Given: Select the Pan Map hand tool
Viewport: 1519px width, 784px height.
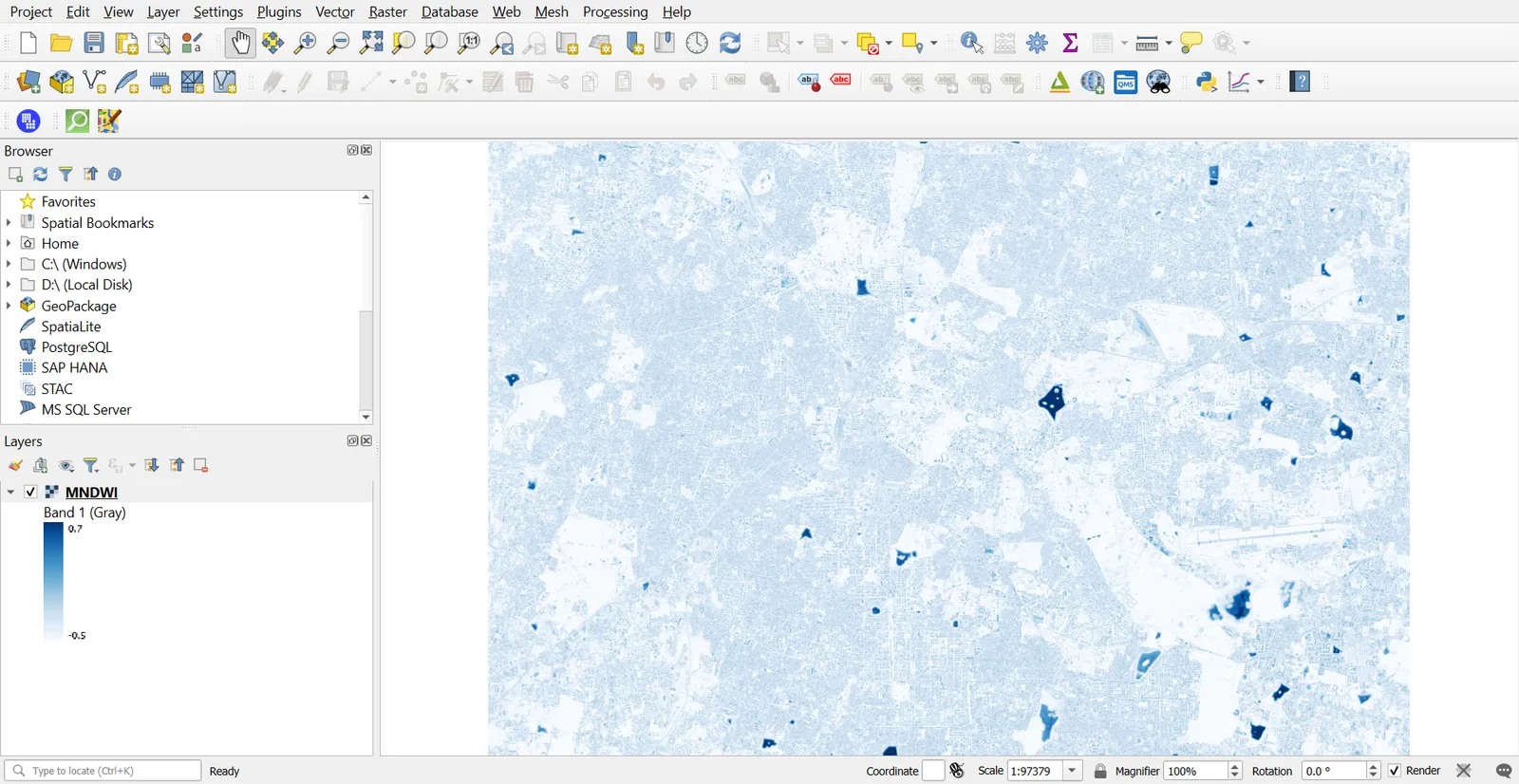Looking at the screenshot, I should (241, 43).
